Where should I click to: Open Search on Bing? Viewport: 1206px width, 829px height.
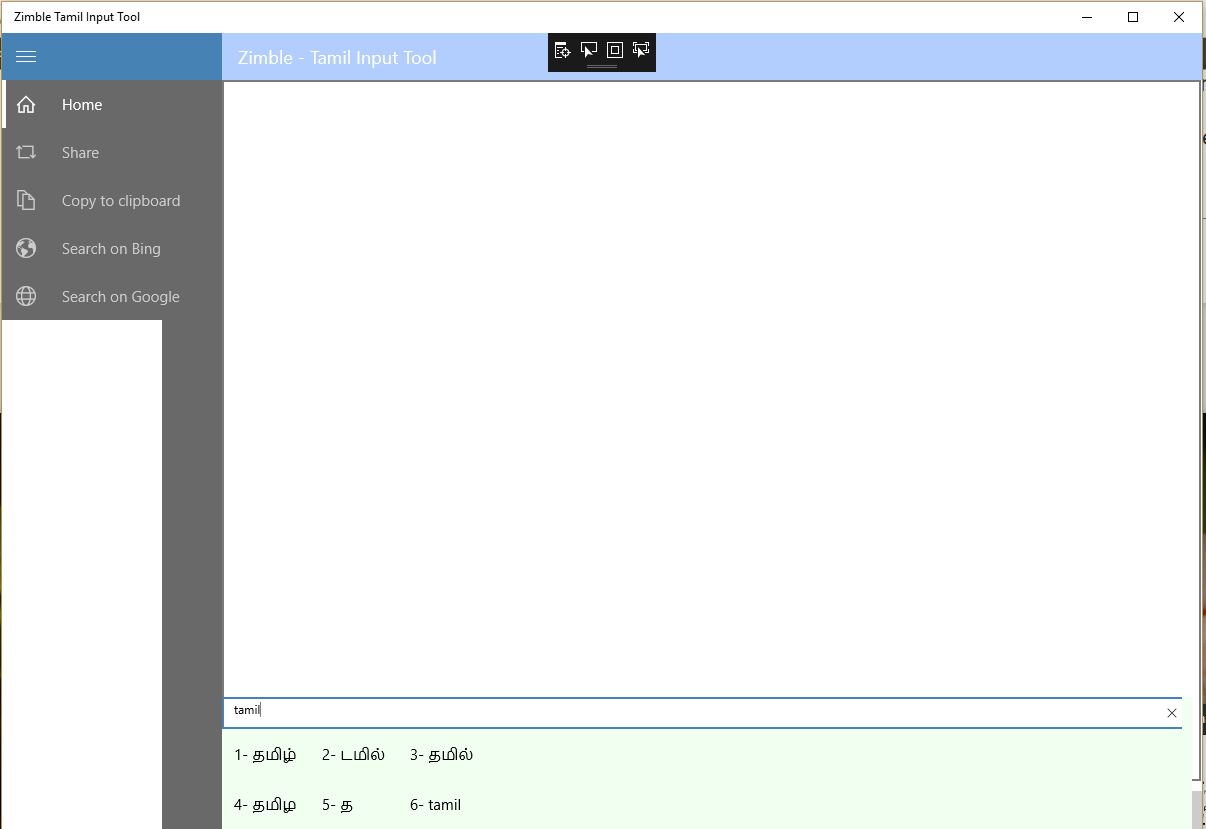pyautogui.click(x=112, y=249)
